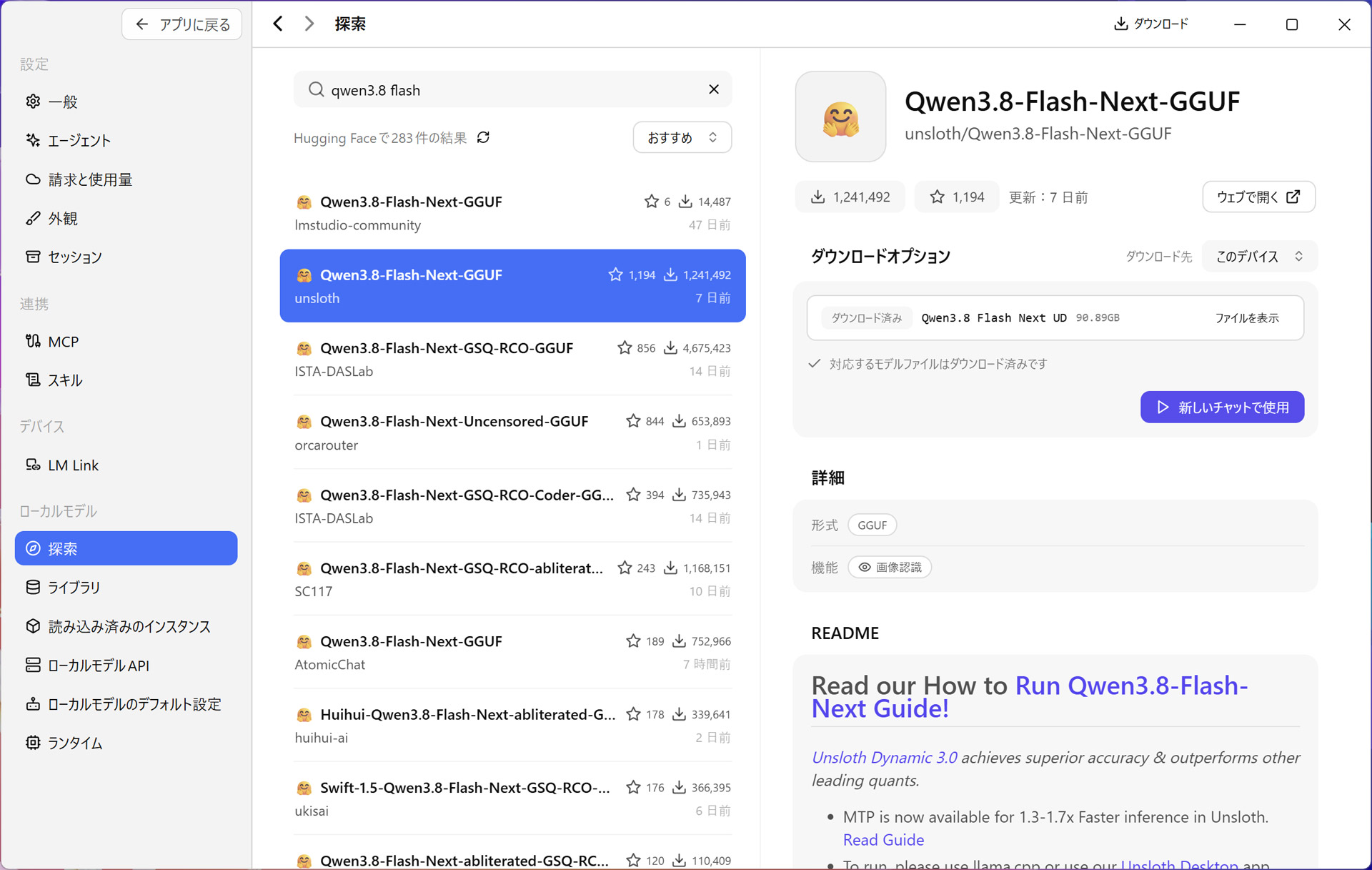Open スキル page
Screen dimensions: 1372x870
coord(126,380)
